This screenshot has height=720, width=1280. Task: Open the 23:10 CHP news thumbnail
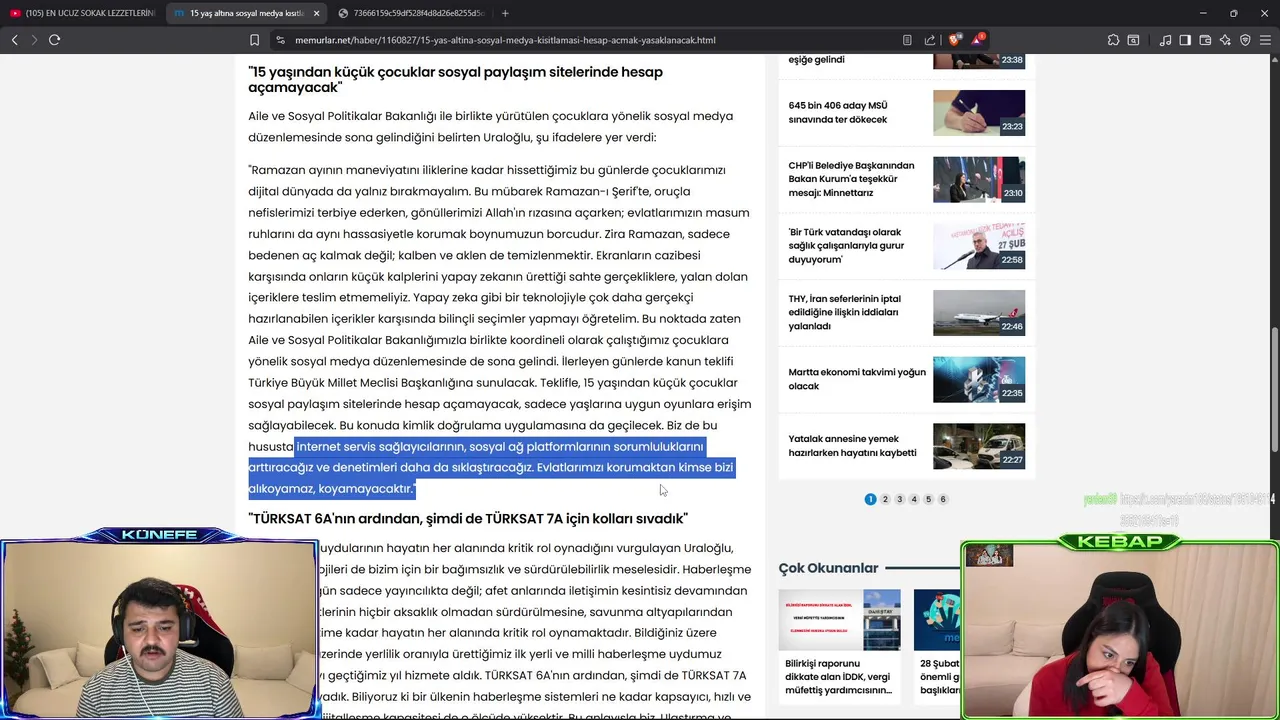tap(979, 179)
